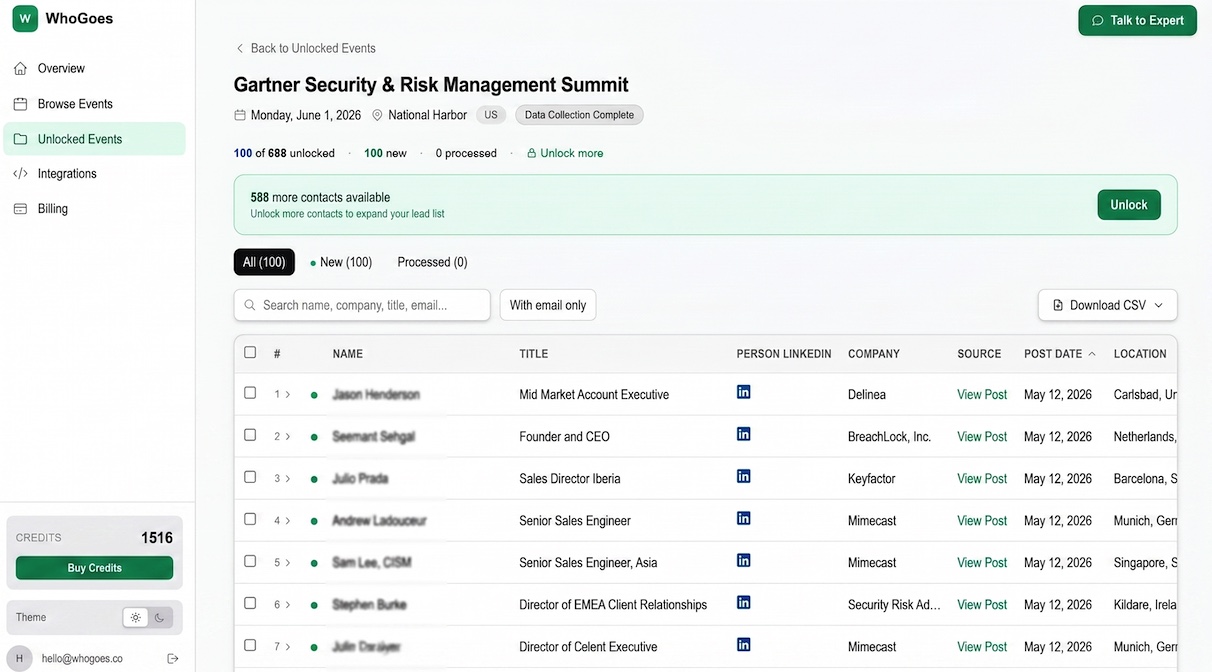
Task: Click the 'Mid Market Account Executive' title cell
Action: click(594, 395)
